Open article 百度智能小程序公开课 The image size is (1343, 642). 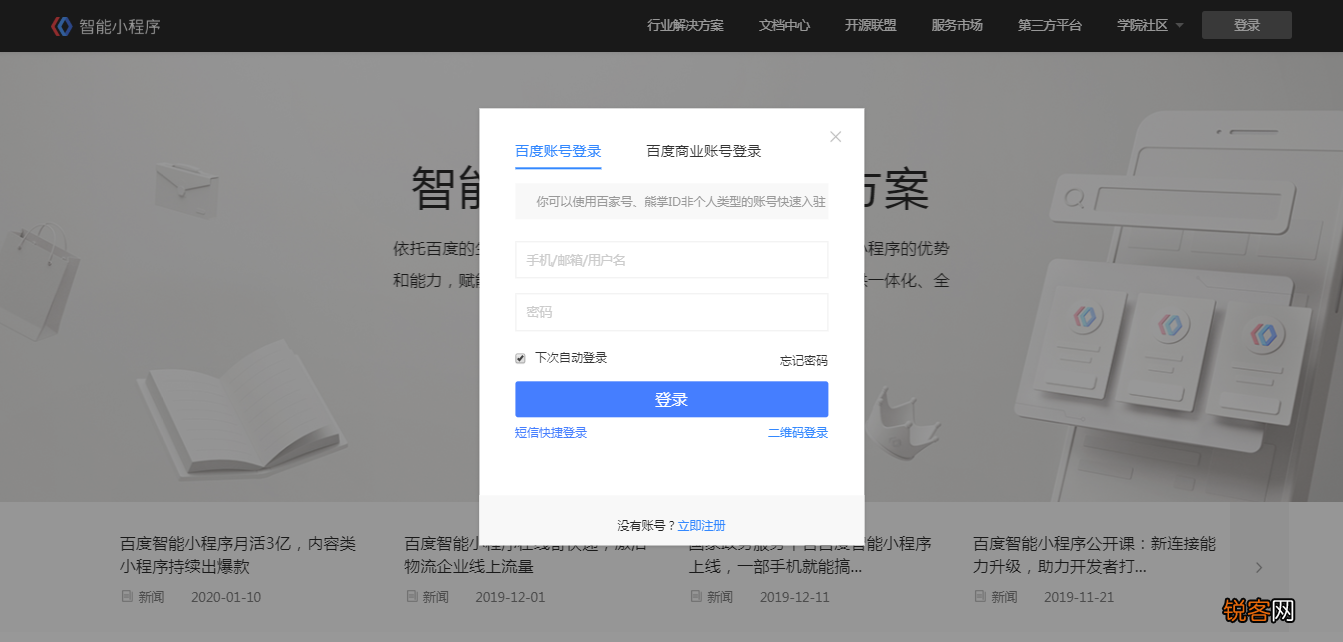coord(1094,555)
